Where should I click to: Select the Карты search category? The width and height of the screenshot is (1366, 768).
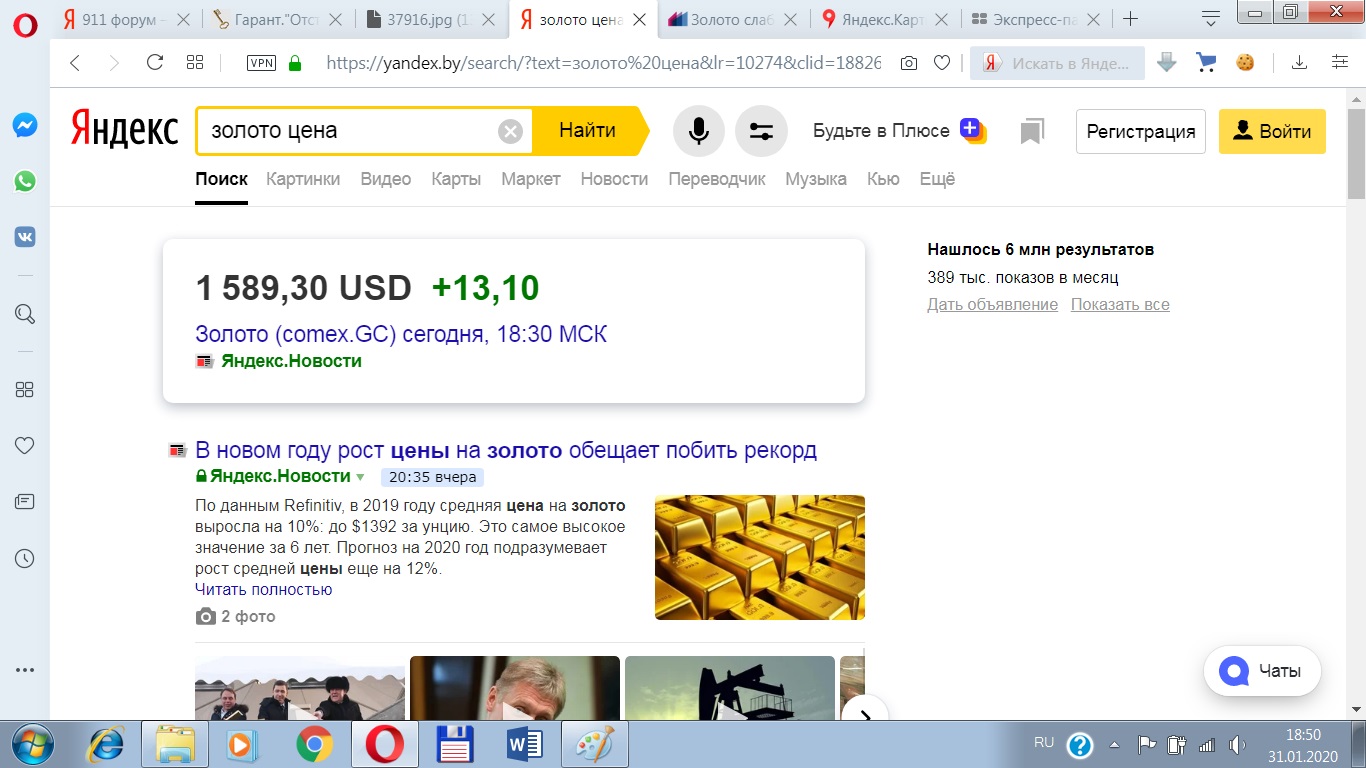click(x=456, y=179)
